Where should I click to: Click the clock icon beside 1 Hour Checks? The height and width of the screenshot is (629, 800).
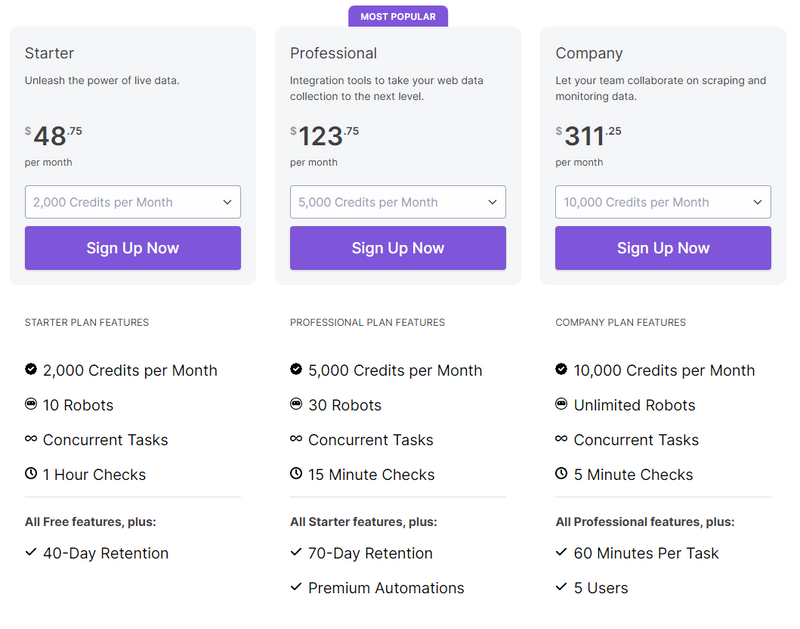coord(31,474)
